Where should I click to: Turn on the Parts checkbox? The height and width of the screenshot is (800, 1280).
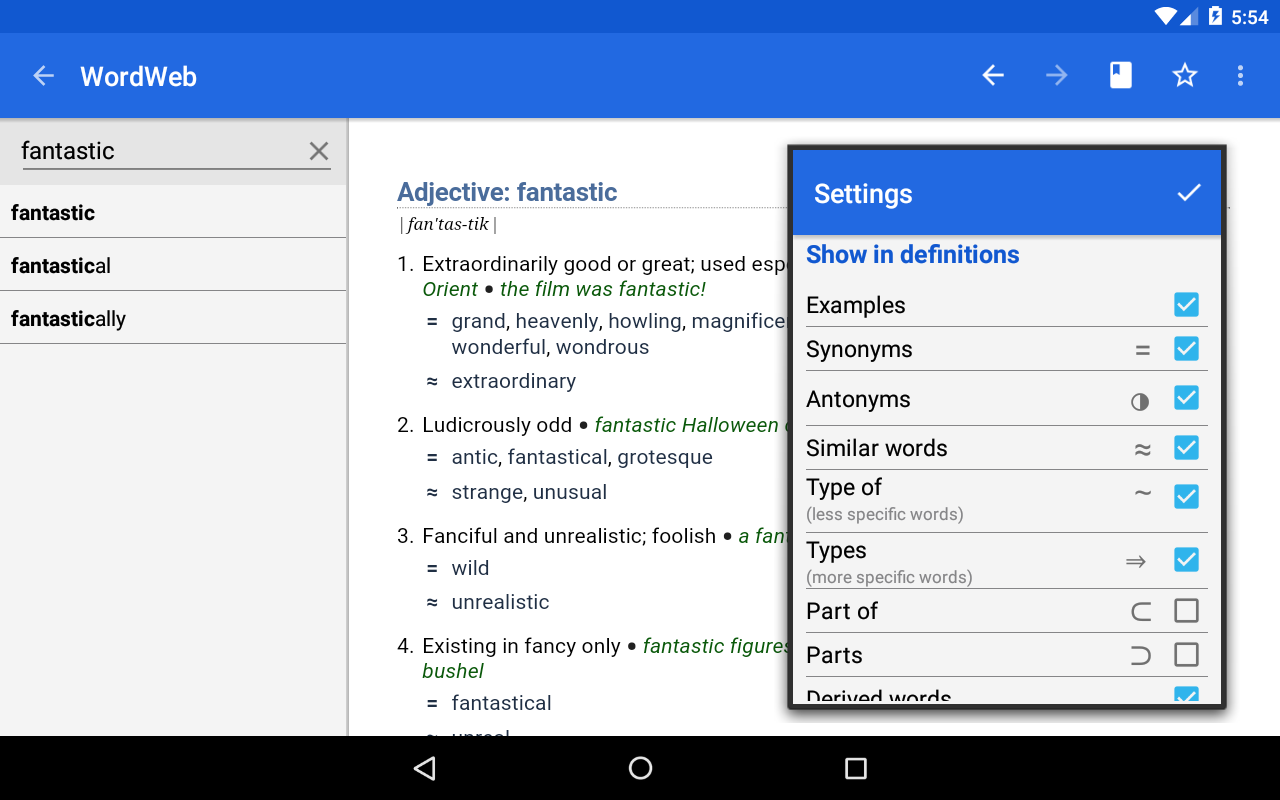[1186, 655]
